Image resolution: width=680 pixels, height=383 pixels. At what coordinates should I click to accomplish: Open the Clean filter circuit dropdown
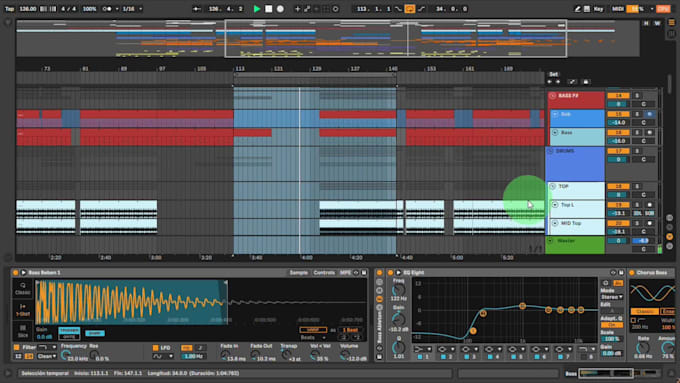click(47, 356)
